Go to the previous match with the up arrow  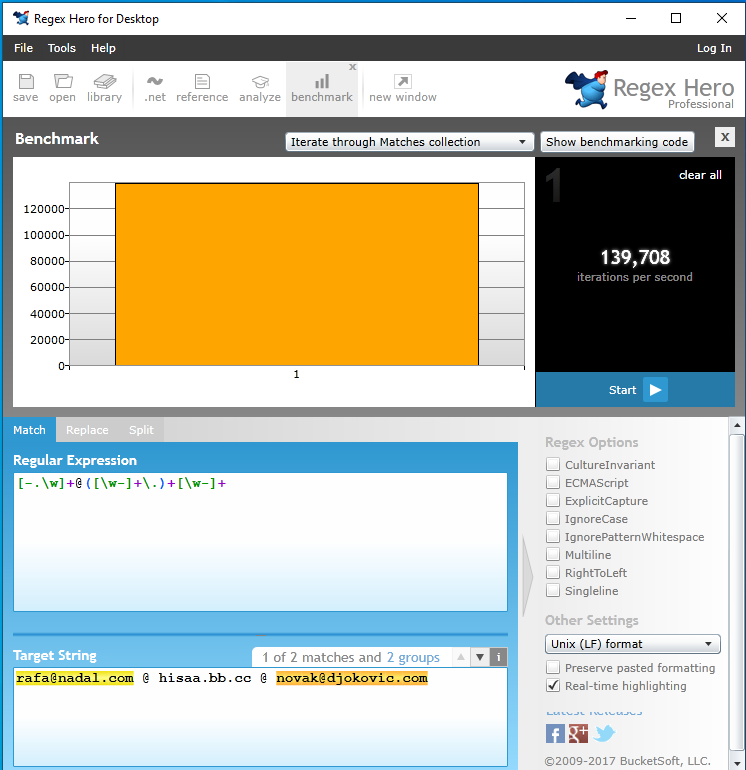[x=461, y=657]
